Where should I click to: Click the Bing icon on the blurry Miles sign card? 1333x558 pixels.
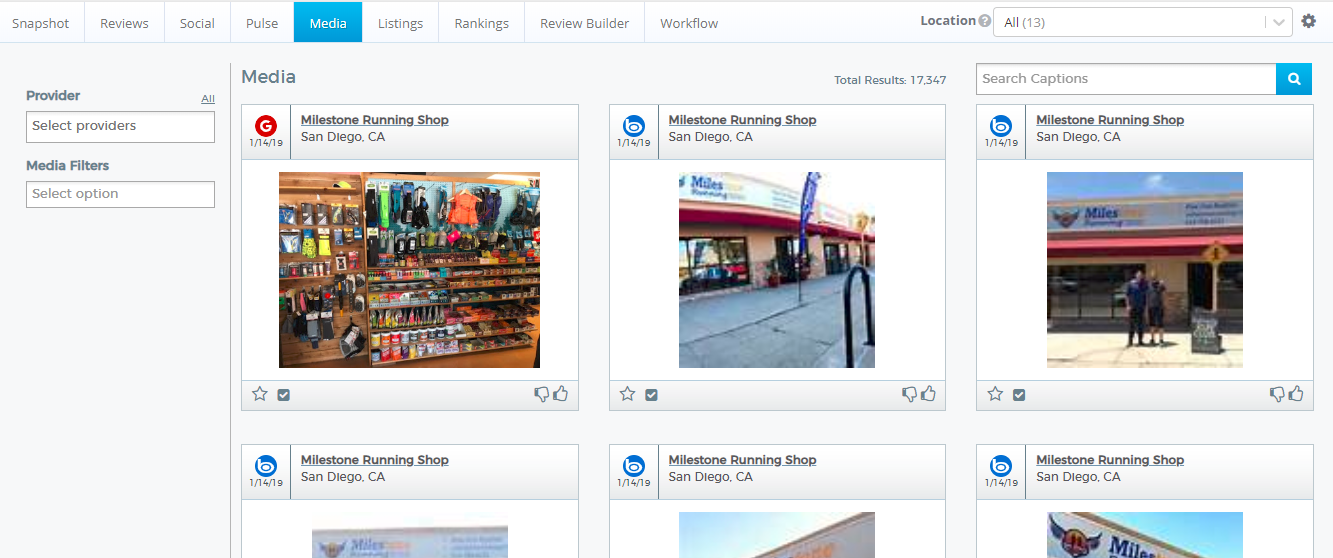click(265, 465)
